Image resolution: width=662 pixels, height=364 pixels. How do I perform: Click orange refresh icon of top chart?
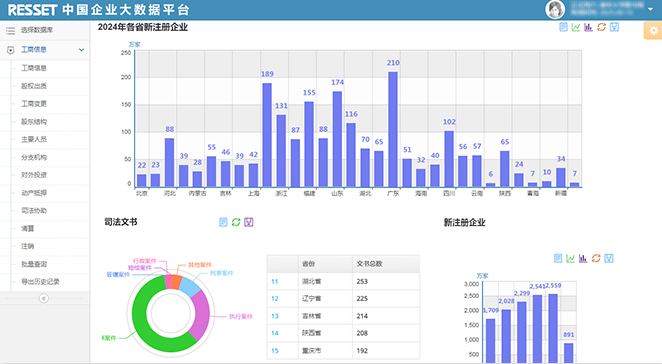[602, 27]
